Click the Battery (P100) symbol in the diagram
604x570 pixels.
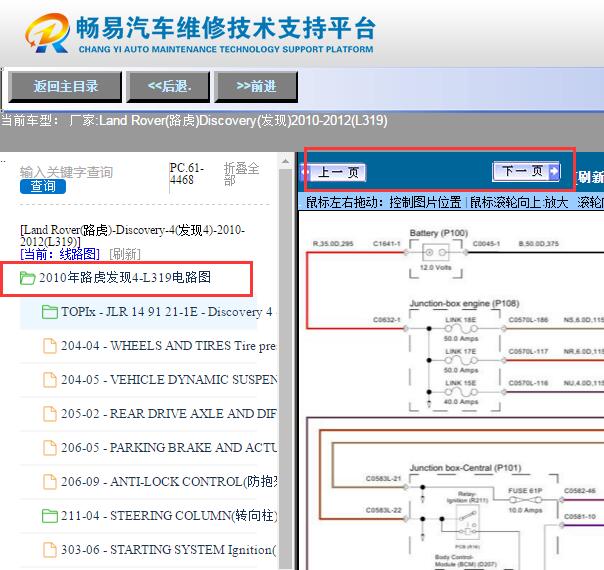436,253
